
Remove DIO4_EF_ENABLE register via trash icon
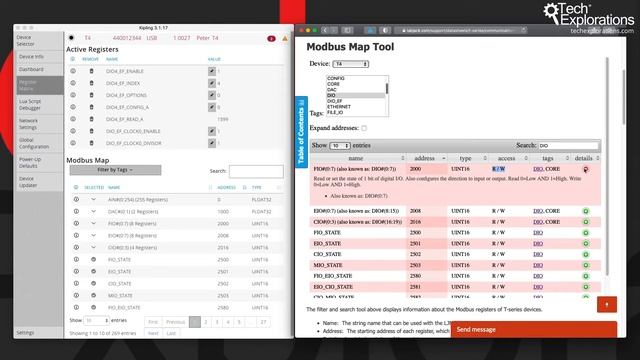click(91, 71)
